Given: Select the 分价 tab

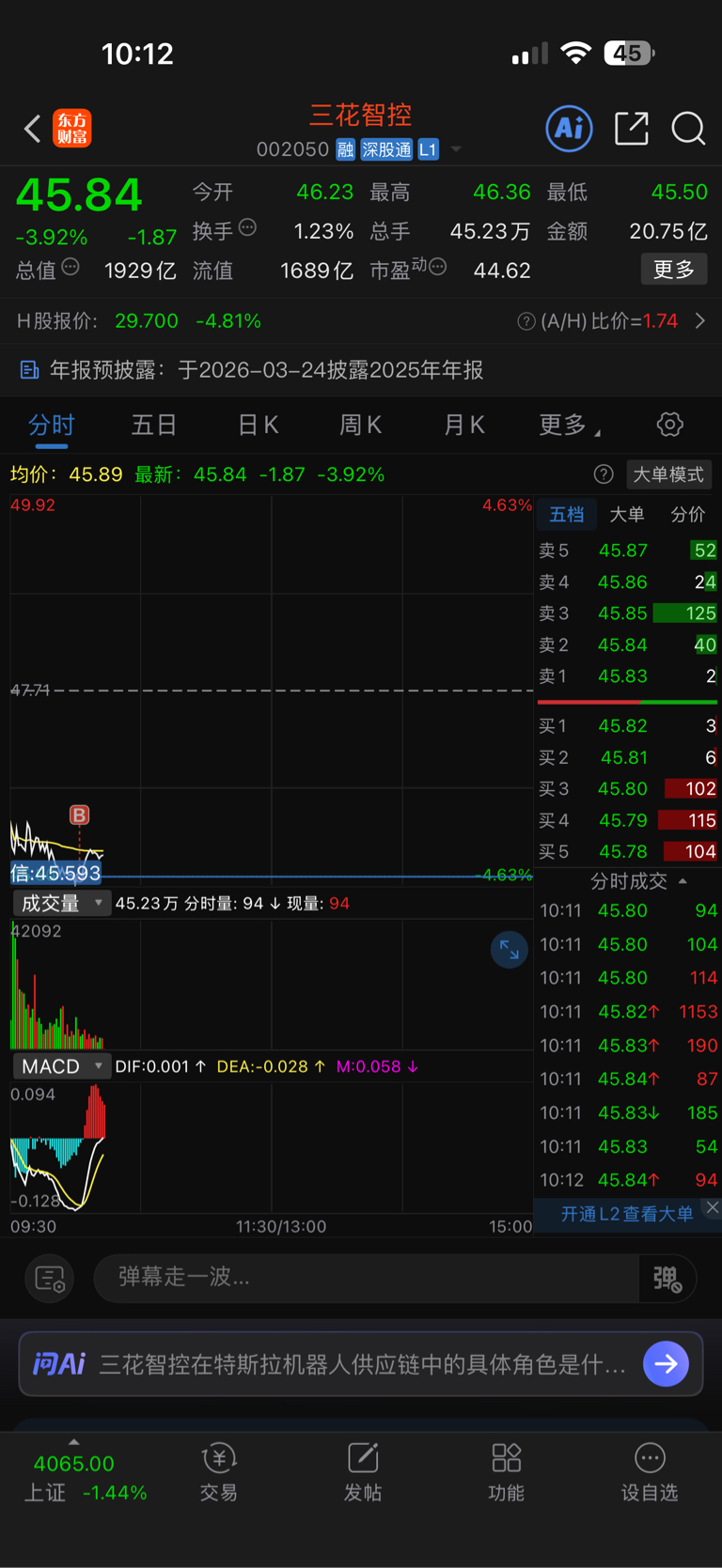Looking at the screenshot, I should tap(687, 514).
